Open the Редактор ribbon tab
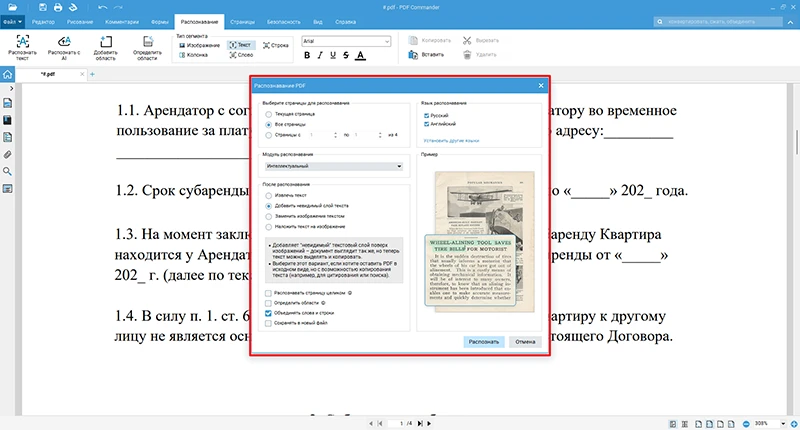The image size is (800, 430). (x=43, y=22)
